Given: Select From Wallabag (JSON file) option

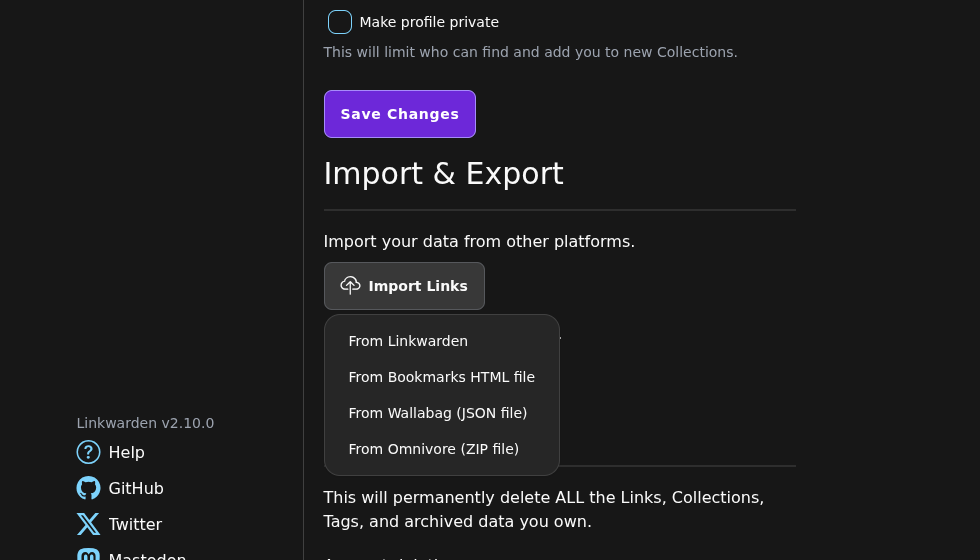Looking at the screenshot, I should (441, 413).
